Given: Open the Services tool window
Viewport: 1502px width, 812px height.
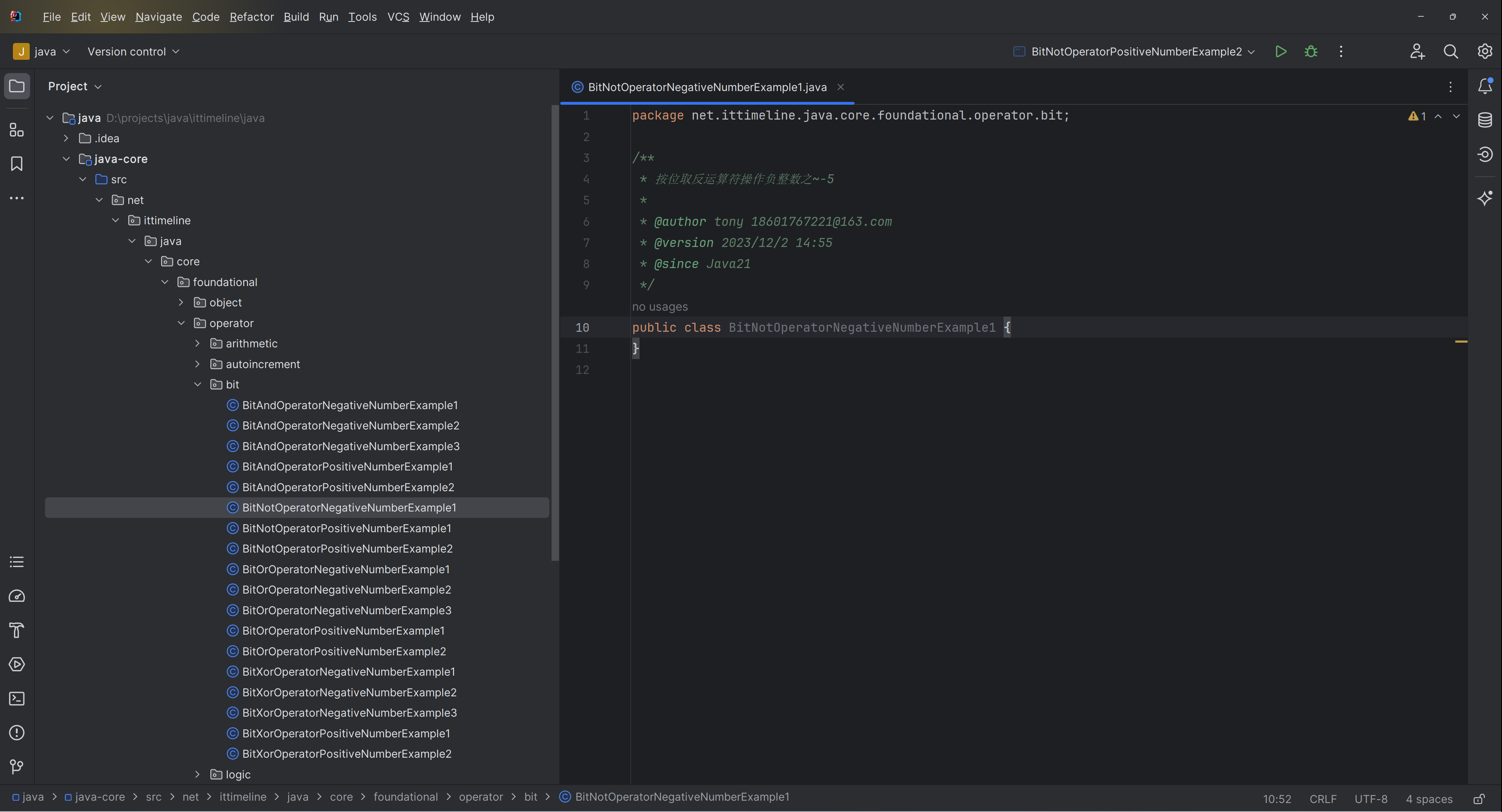Looking at the screenshot, I should coord(17,665).
